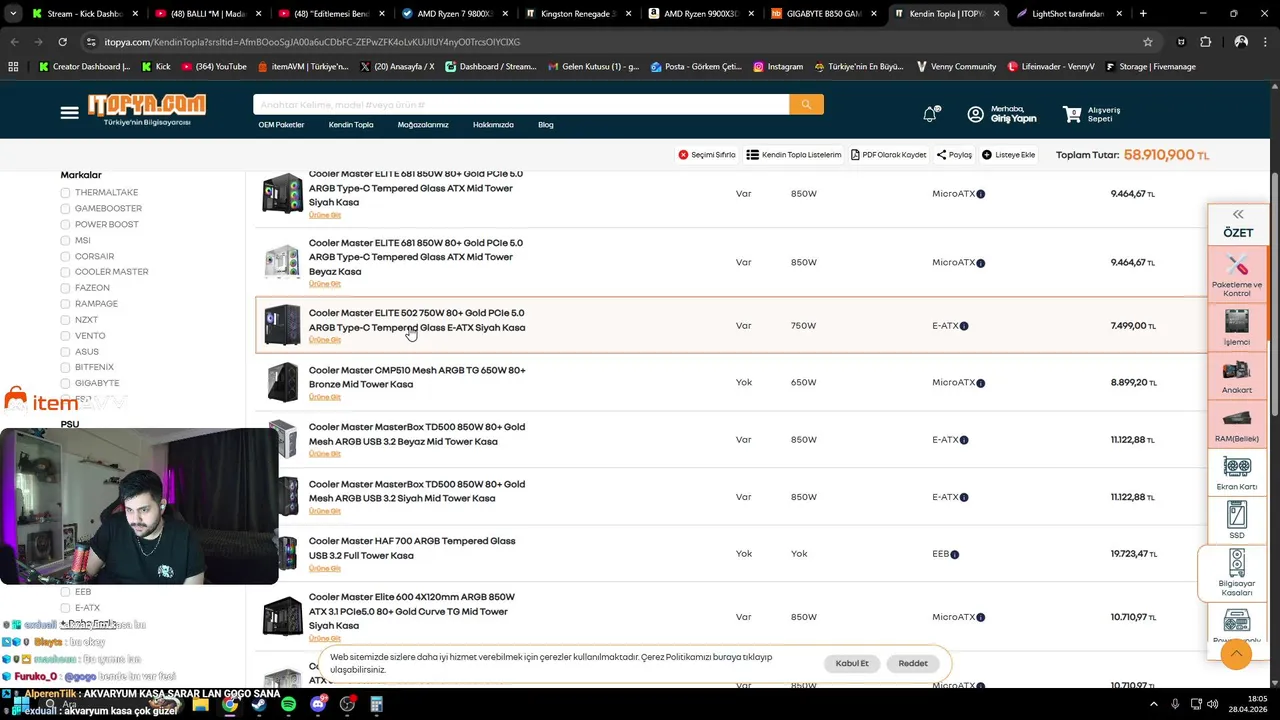Open Ürüne Git link under ELITE 502 case
The image size is (1280, 720).
pos(325,340)
